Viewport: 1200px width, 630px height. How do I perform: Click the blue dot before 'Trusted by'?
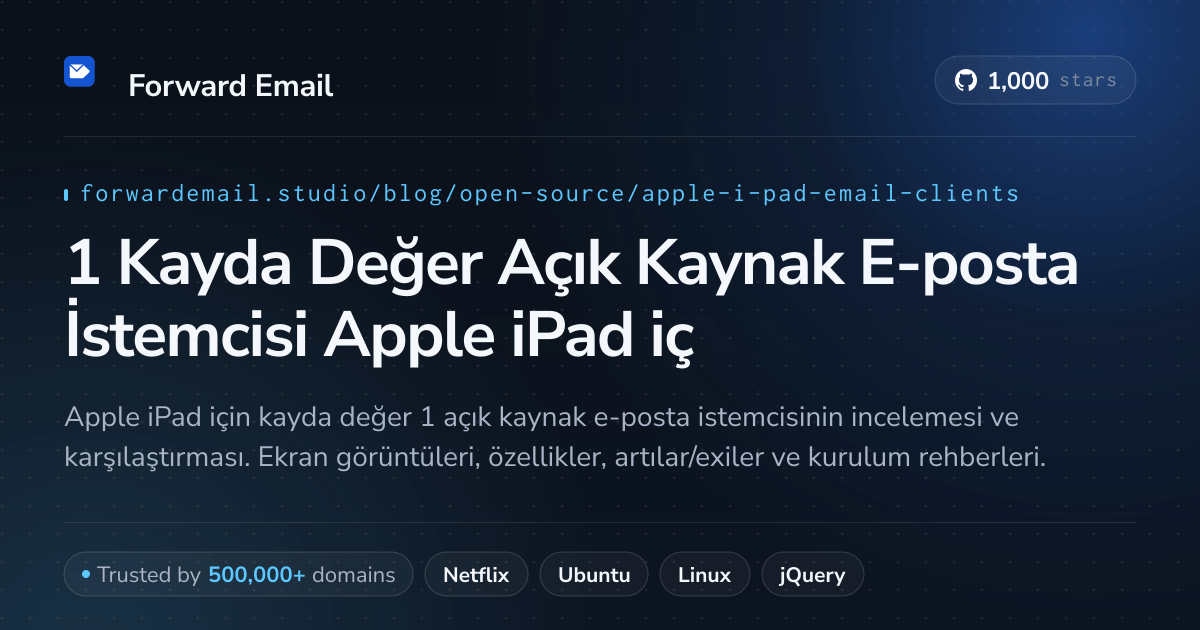(x=86, y=575)
